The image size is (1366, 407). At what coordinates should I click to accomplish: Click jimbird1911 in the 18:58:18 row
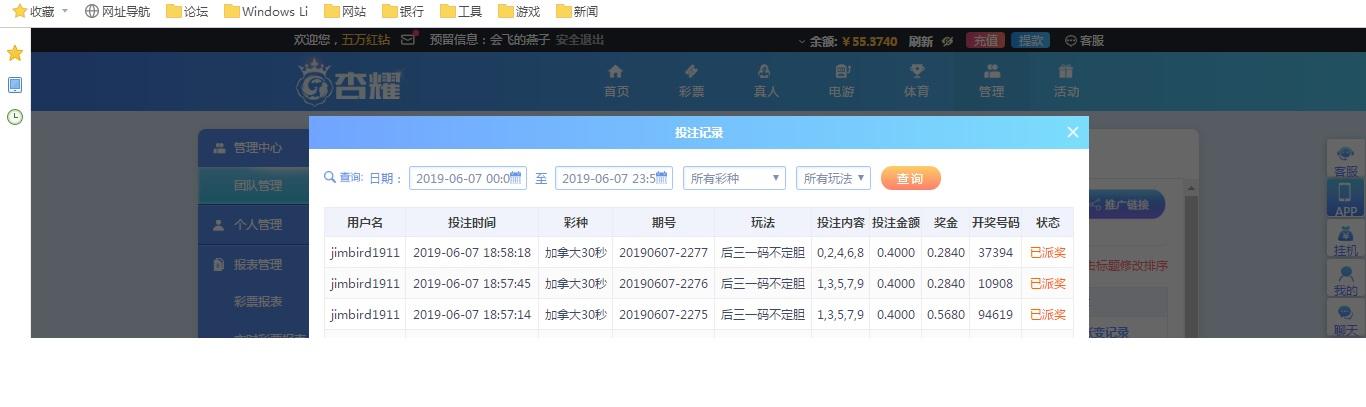click(x=365, y=253)
